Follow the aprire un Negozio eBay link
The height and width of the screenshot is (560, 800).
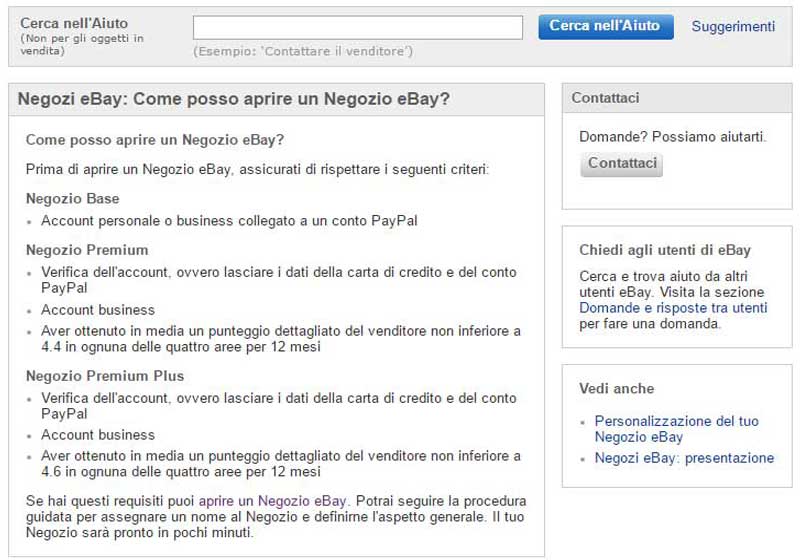[x=272, y=501]
